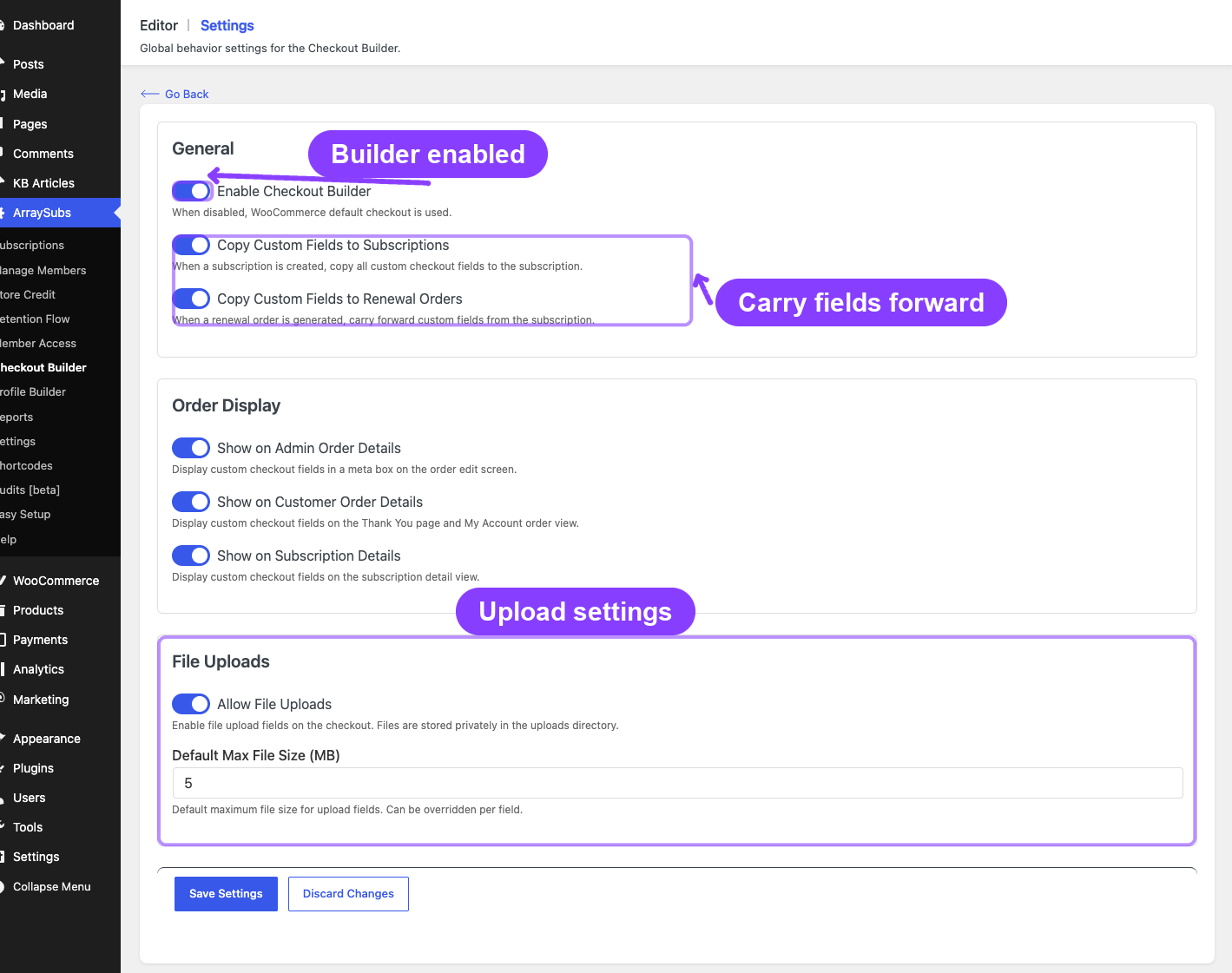Viewport: 1232px width, 973px height.
Task: Open Dashboard in the sidebar
Action: coord(60,25)
